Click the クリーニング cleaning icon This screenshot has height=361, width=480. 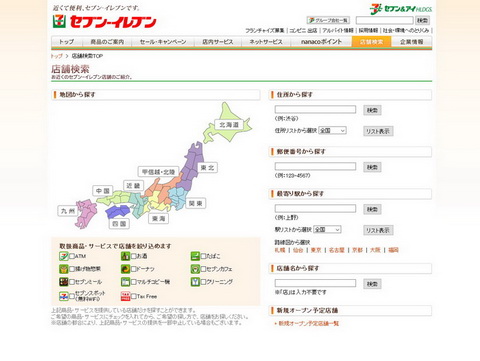[x=195, y=282]
